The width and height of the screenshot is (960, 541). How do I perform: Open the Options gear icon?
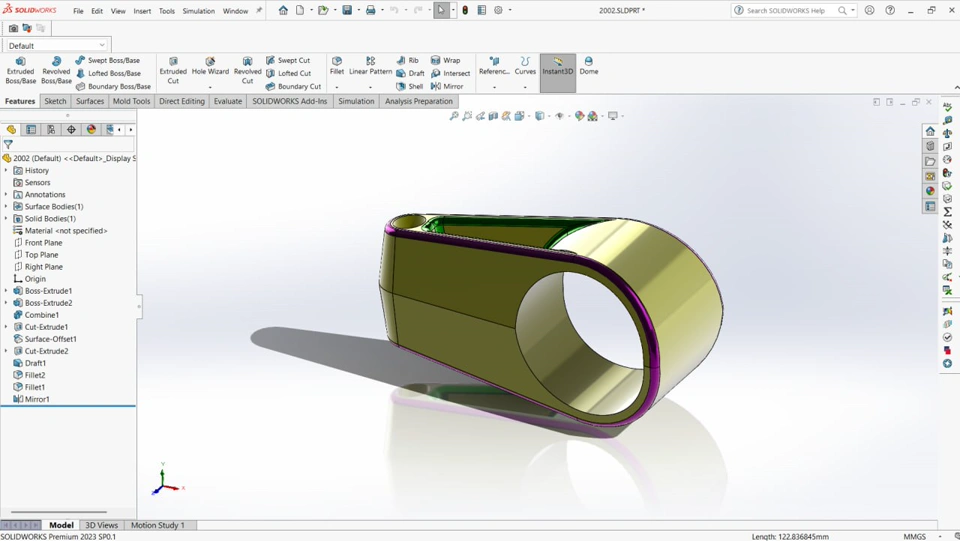[498, 10]
